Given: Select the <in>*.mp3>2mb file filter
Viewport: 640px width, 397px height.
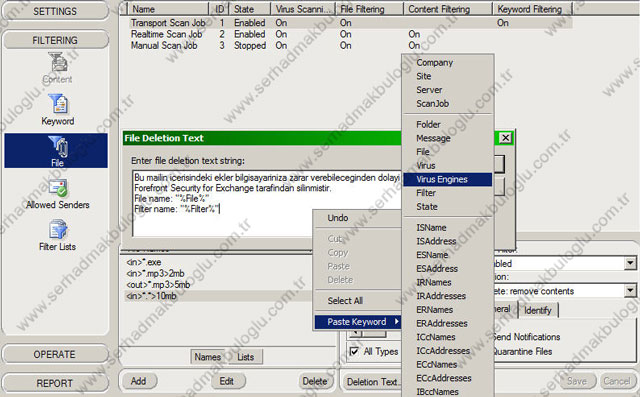Looking at the screenshot, I should [155, 273].
